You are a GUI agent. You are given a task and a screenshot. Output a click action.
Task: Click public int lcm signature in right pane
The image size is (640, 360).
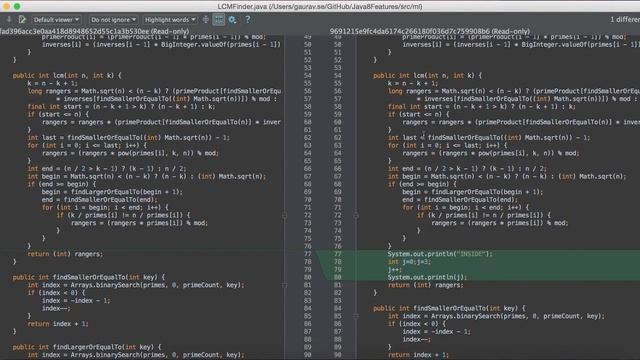click(x=428, y=76)
